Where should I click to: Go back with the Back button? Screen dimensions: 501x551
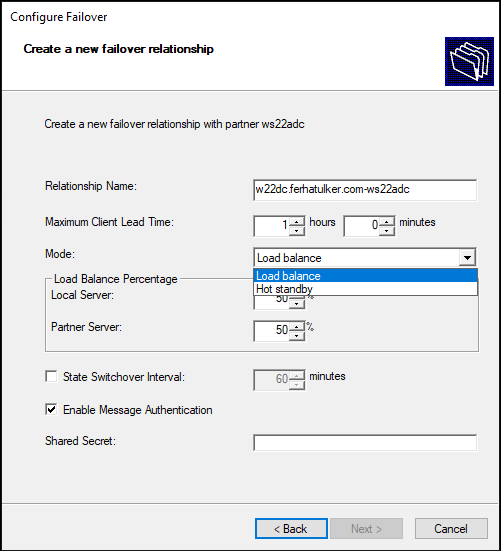(291, 529)
